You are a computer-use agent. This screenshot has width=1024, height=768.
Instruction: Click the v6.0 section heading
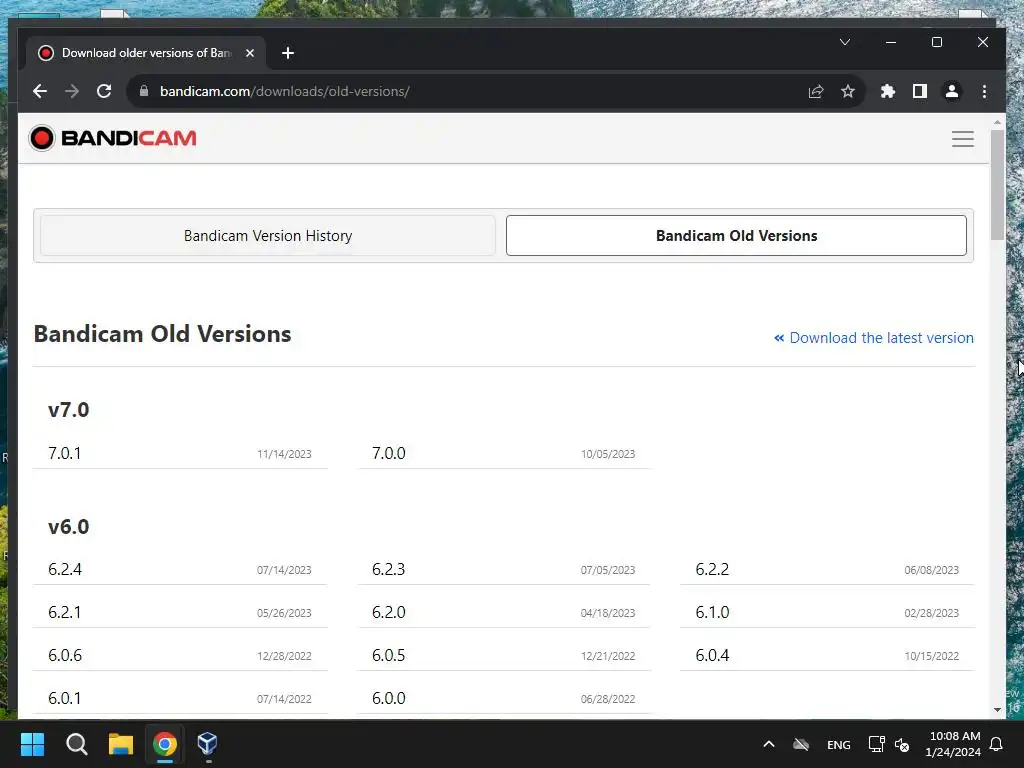pos(69,526)
